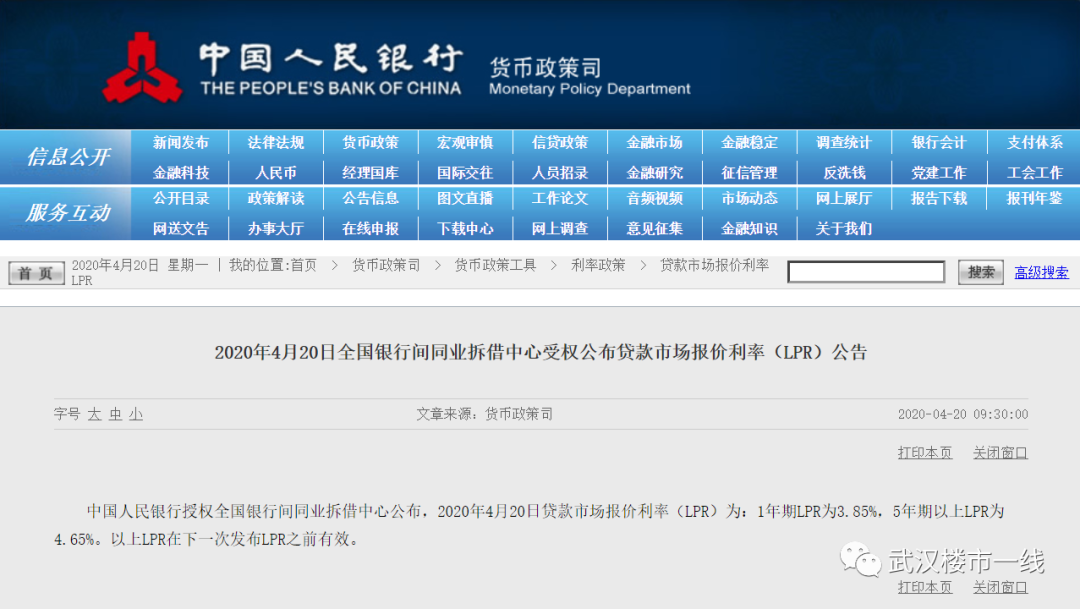Select 反洗钱 in the navigation bar
The width and height of the screenshot is (1080, 609).
point(843,172)
